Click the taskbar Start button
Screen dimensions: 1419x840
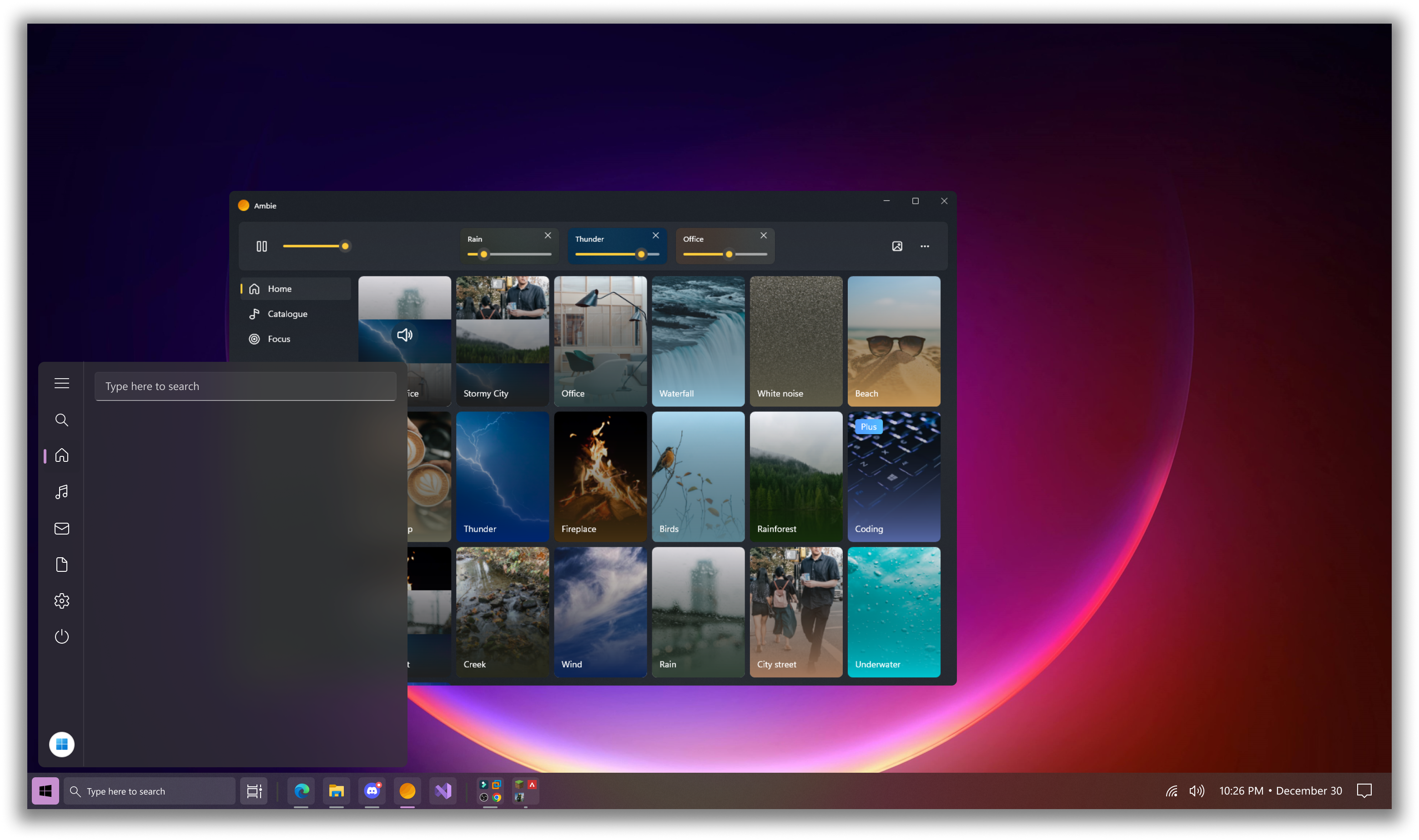click(x=45, y=791)
